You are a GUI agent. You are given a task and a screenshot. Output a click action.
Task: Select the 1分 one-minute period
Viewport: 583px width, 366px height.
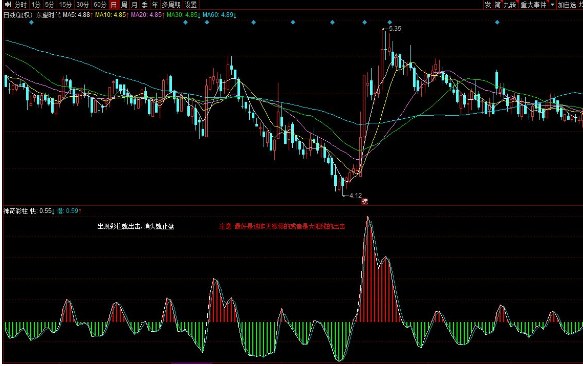36,4
